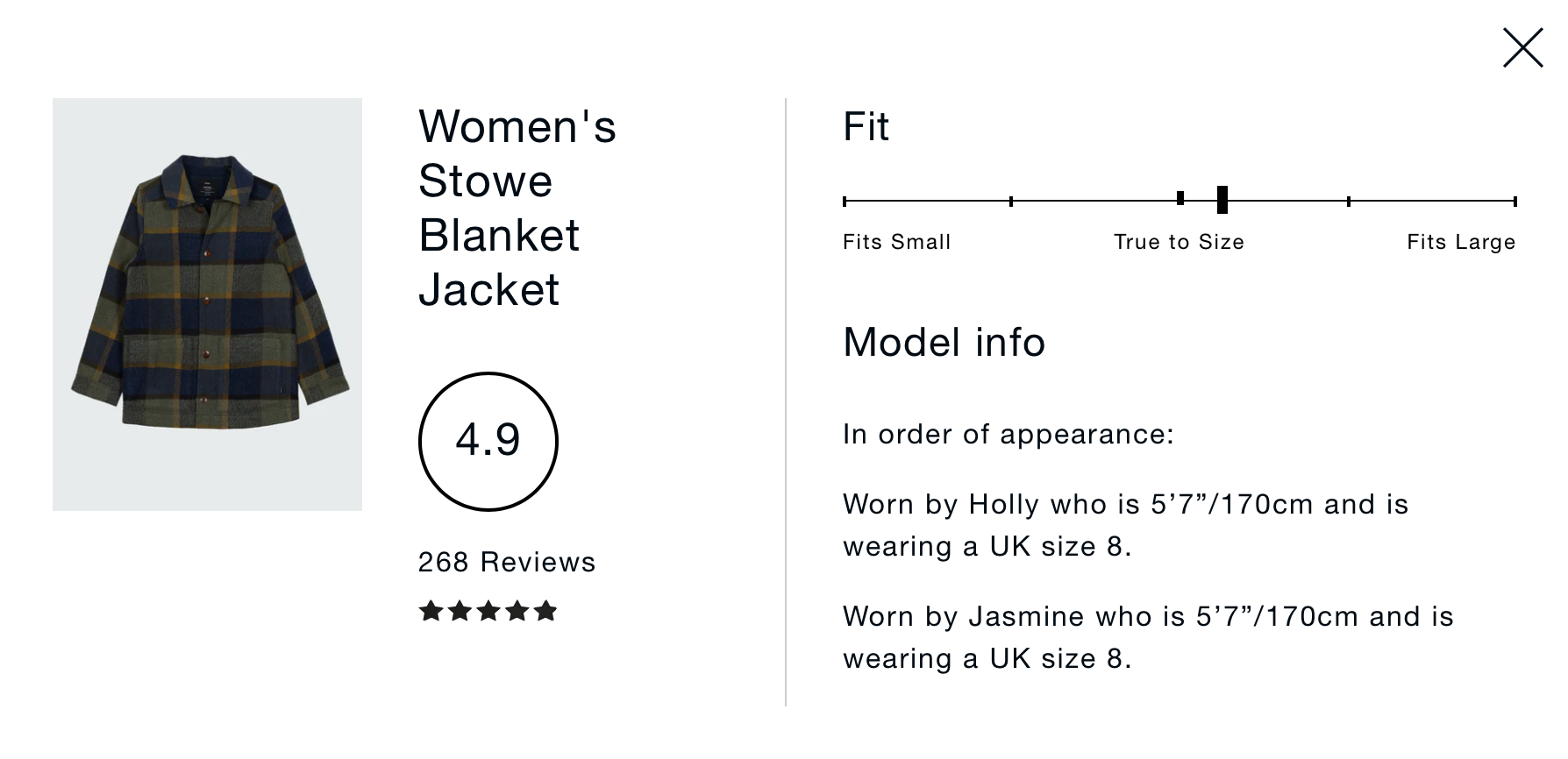
Task: Open the 268 Reviews link
Action: pyautogui.click(x=507, y=562)
